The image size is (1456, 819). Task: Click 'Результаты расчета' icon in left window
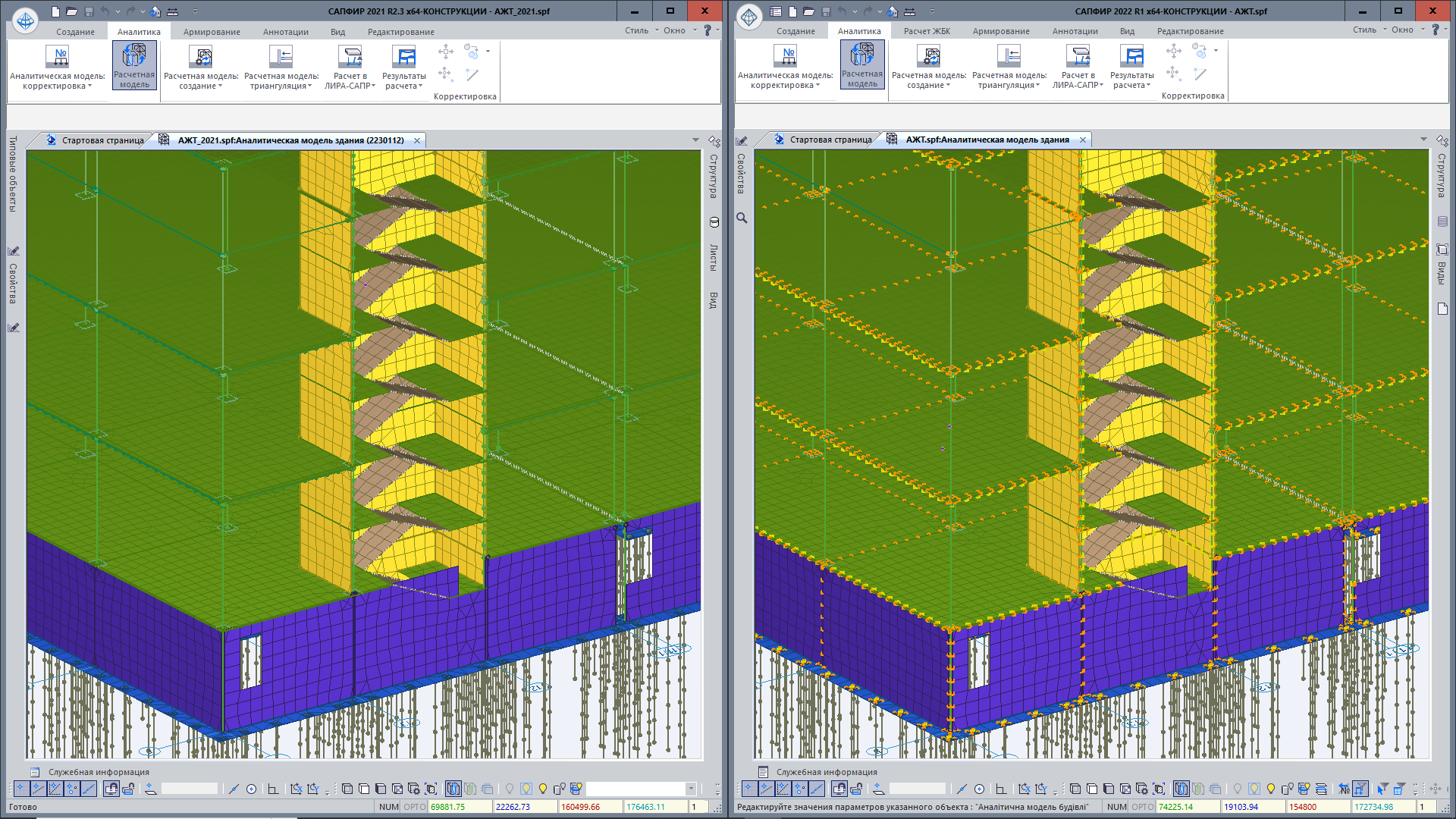[x=403, y=57]
